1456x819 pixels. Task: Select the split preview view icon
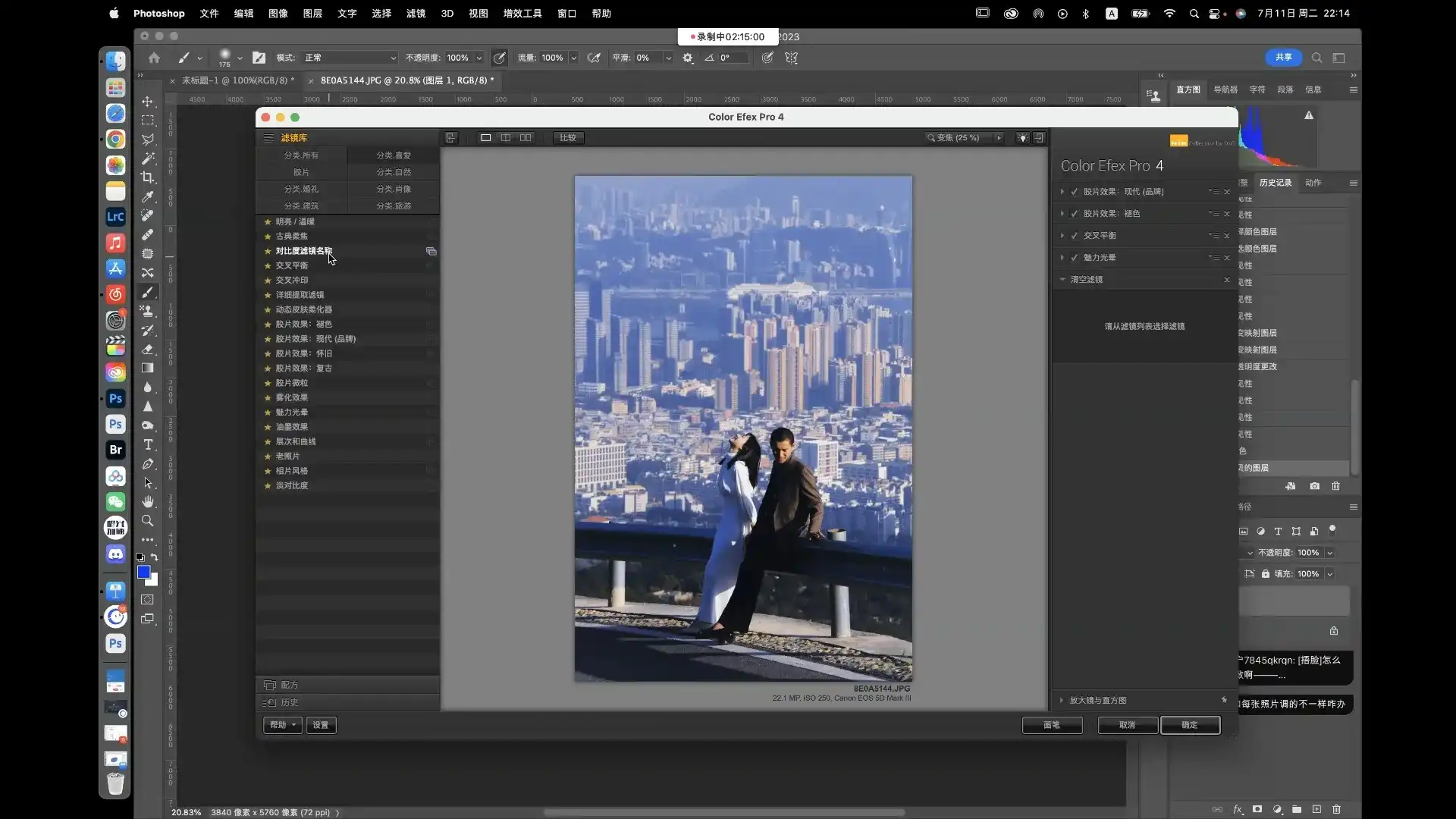point(506,137)
